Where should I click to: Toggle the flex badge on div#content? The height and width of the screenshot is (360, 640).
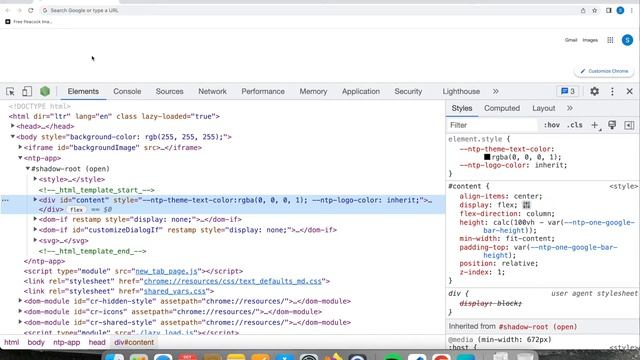click(76, 210)
